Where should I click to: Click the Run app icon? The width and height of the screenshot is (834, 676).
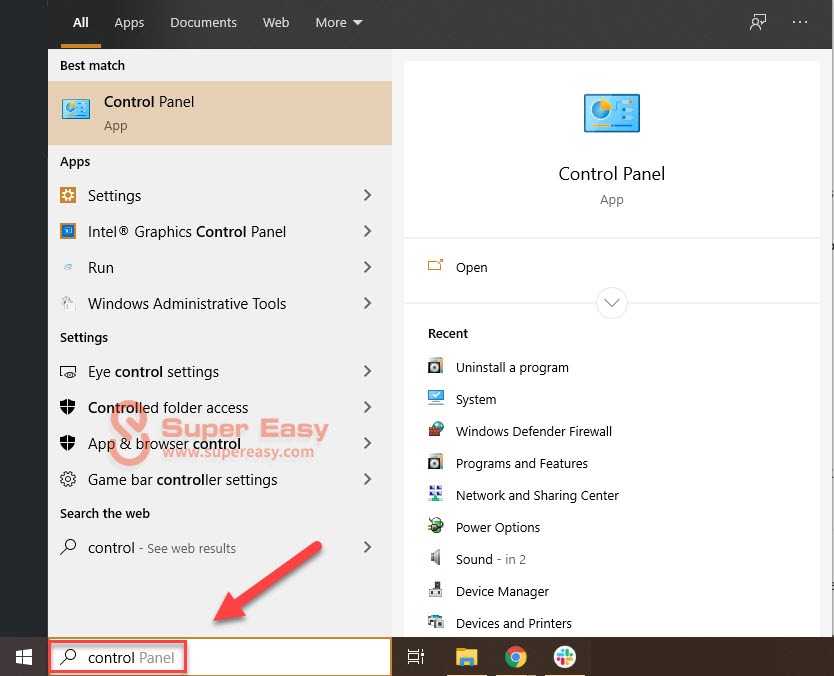pyautogui.click(x=68, y=267)
